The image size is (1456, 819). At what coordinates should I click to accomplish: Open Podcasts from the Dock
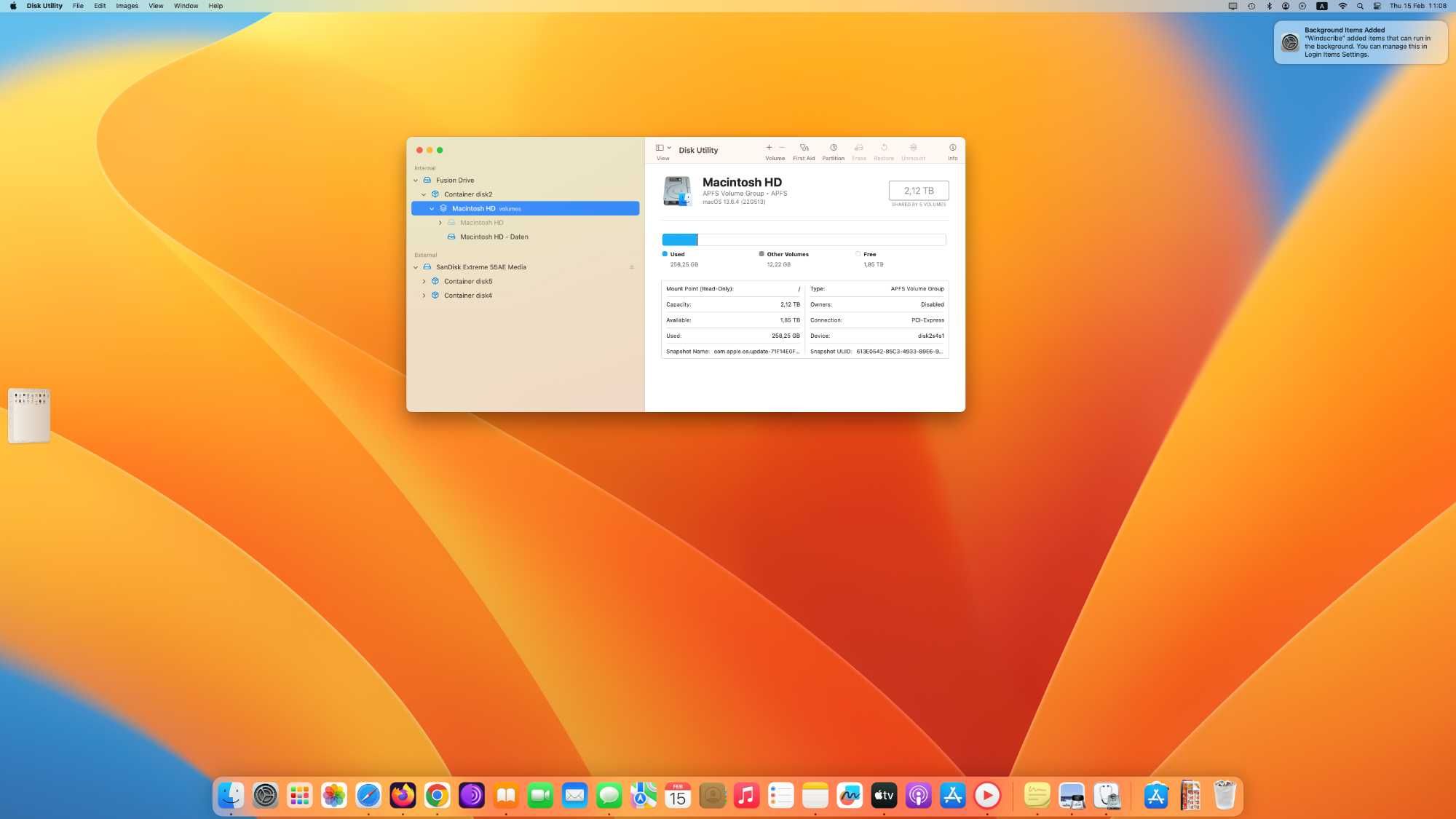pos(918,796)
